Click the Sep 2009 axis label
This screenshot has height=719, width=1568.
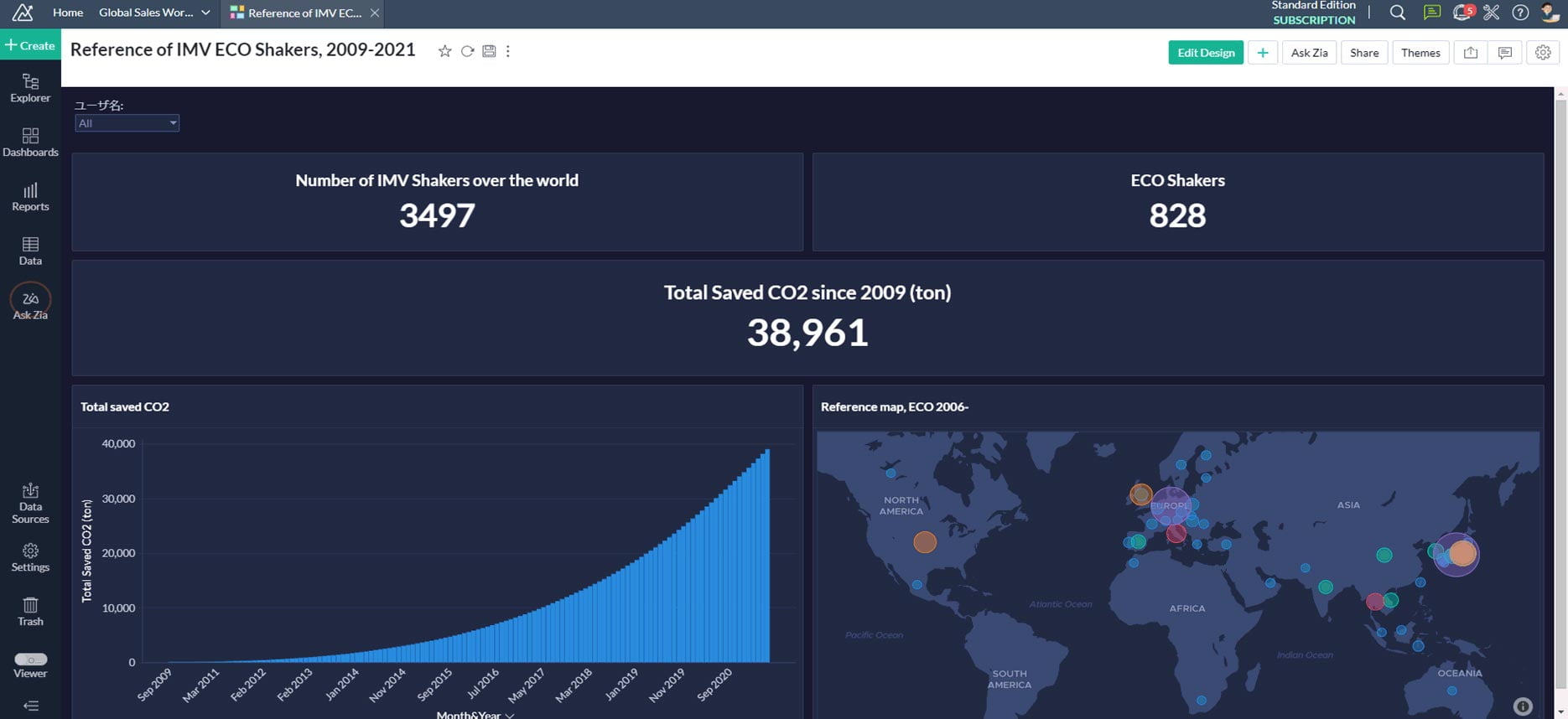click(154, 685)
